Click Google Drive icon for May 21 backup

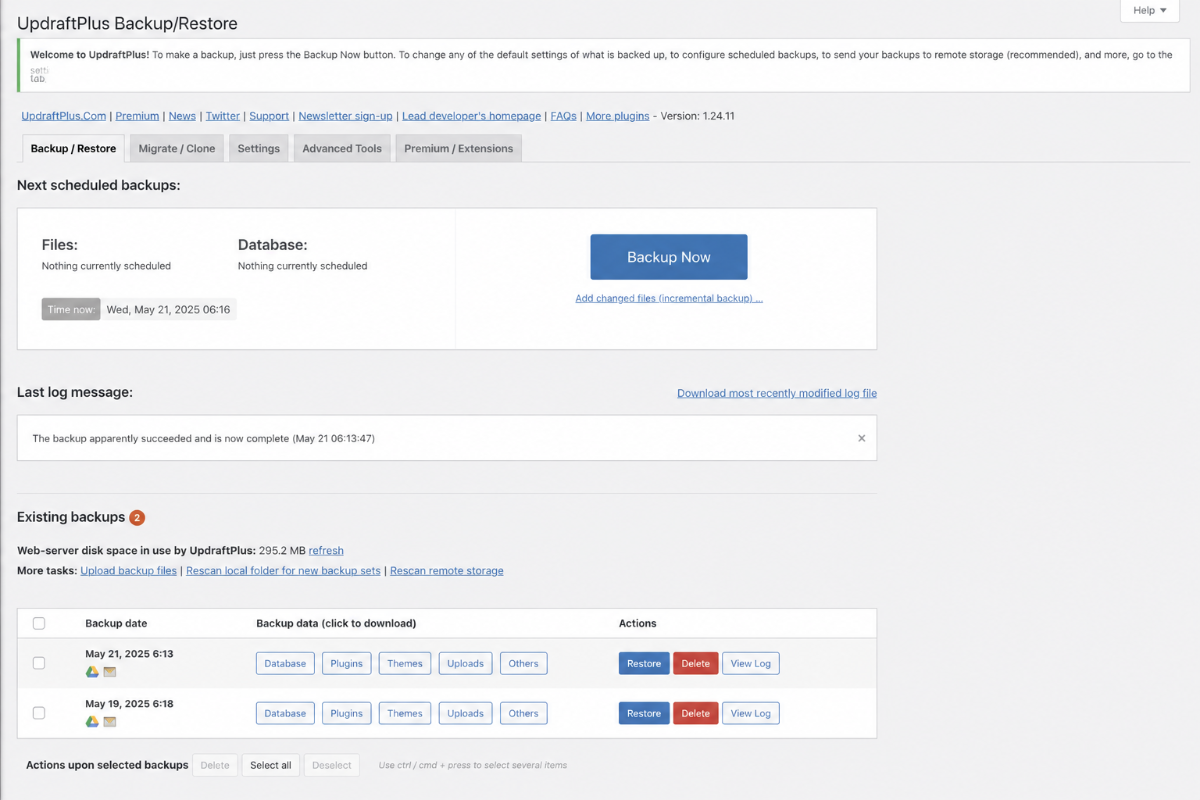(91, 672)
